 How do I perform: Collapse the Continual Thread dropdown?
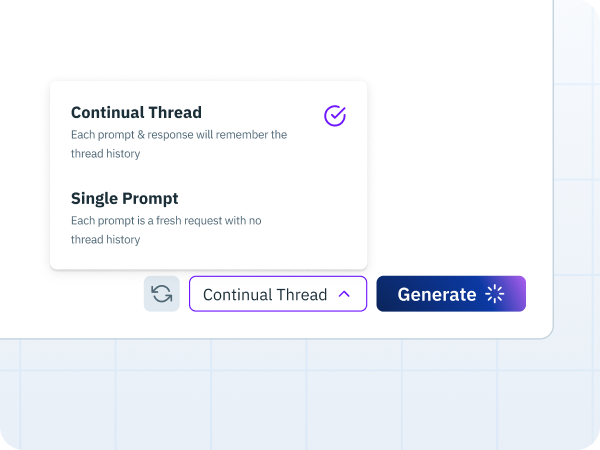[278, 294]
